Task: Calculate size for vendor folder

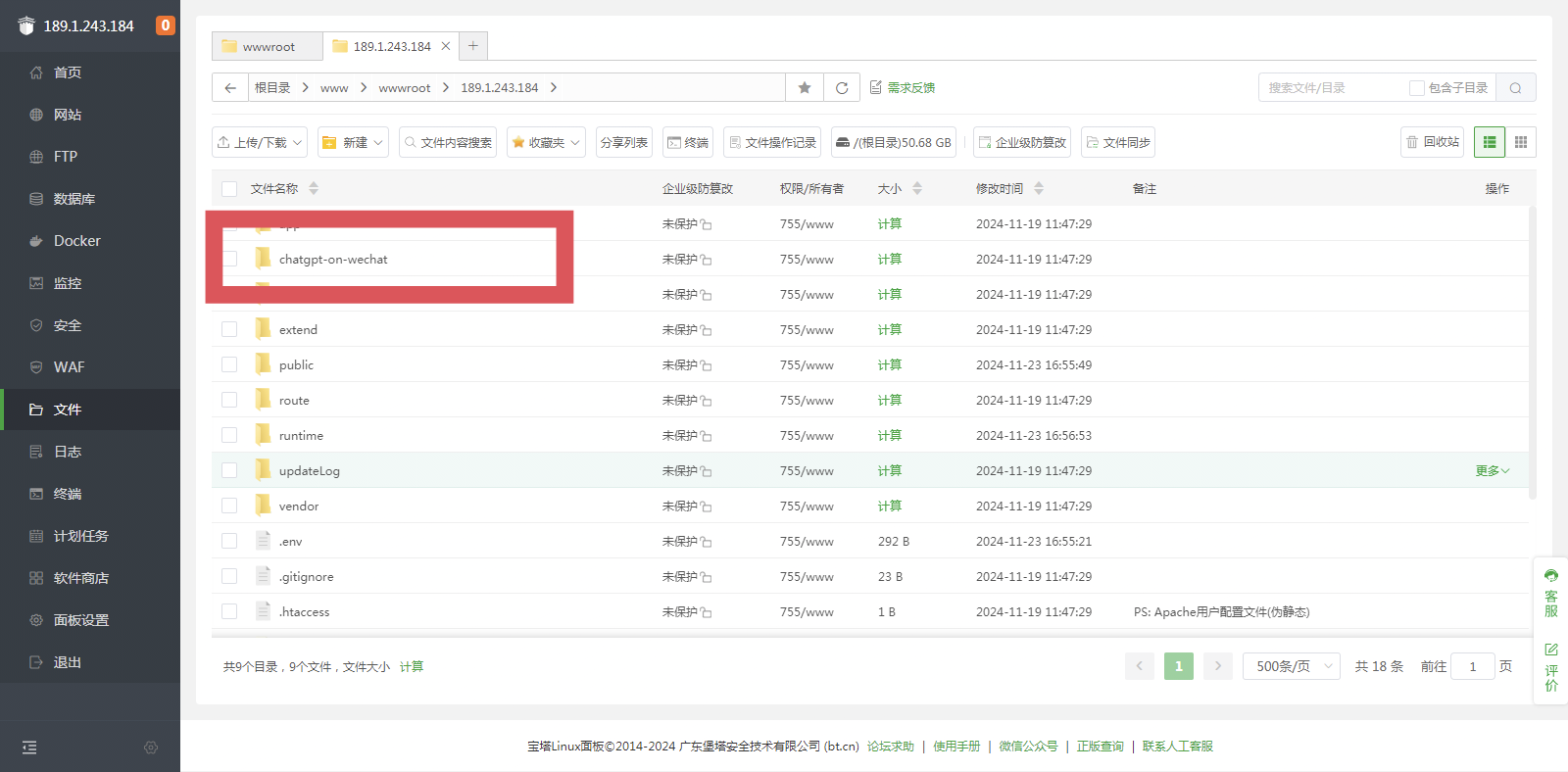Action: pyautogui.click(x=890, y=507)
